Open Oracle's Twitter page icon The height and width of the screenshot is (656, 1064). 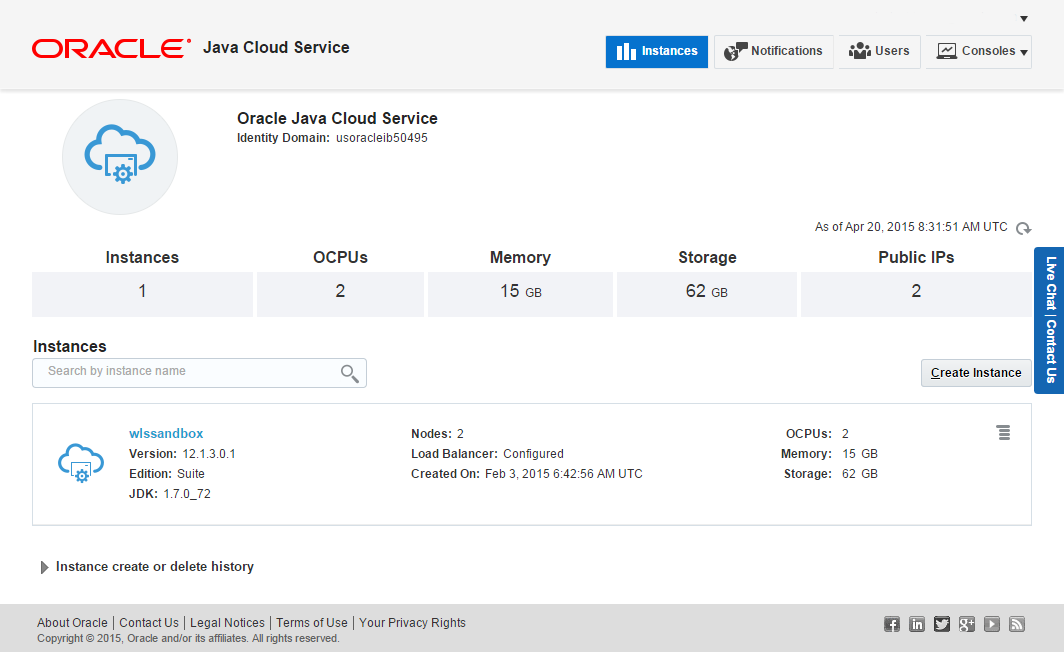click(942, 624)
